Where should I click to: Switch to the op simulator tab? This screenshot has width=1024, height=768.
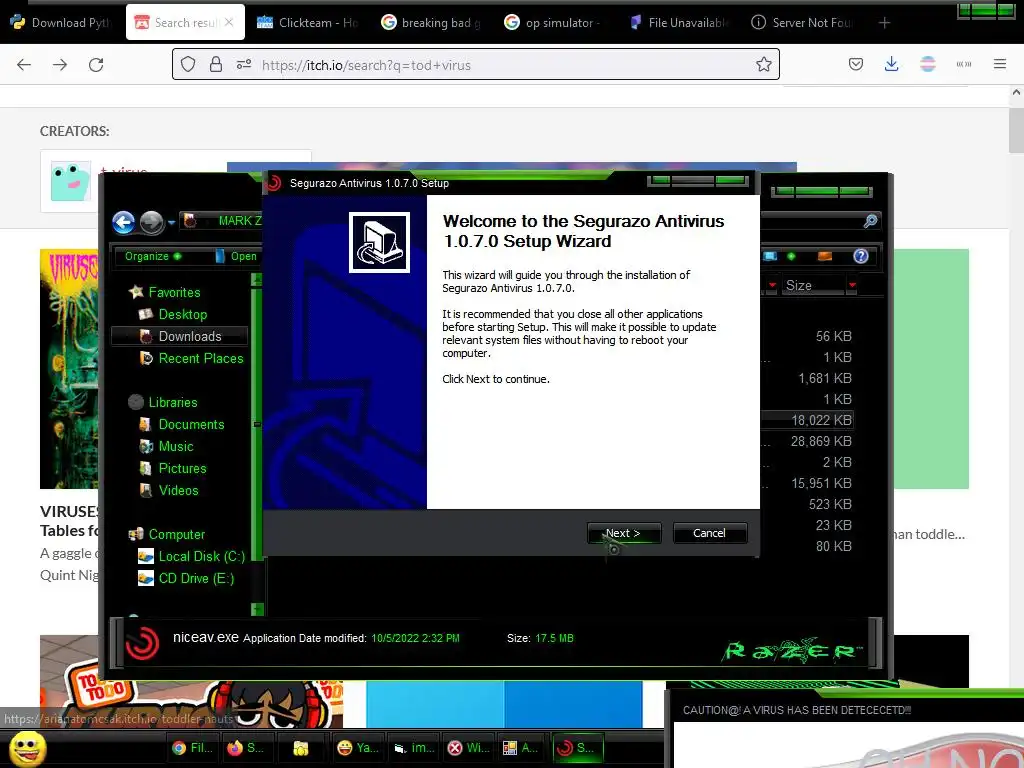tap(554, 22)
